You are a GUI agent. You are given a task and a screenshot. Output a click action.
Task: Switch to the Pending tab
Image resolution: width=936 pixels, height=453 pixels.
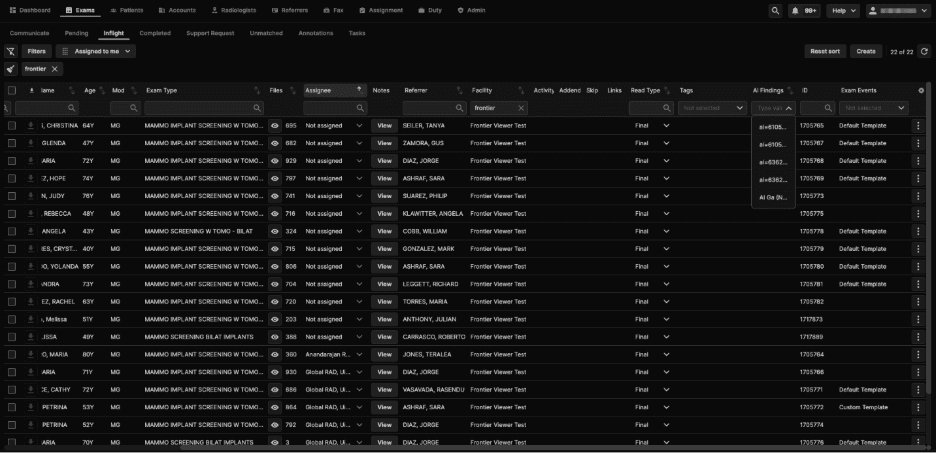[x=76, y=33]
